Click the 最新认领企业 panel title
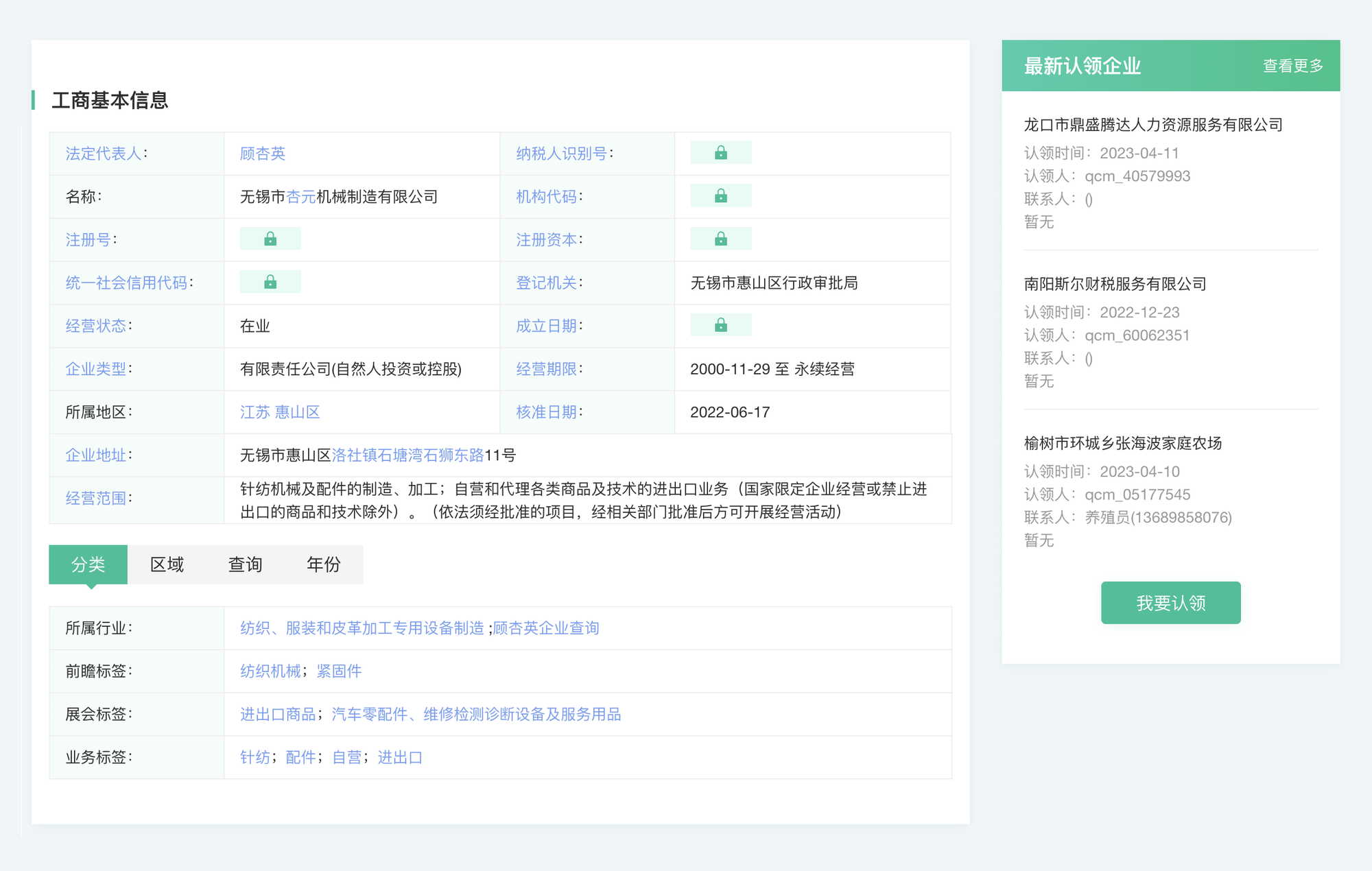The image size is (1372, 871). pos(1083,66)
